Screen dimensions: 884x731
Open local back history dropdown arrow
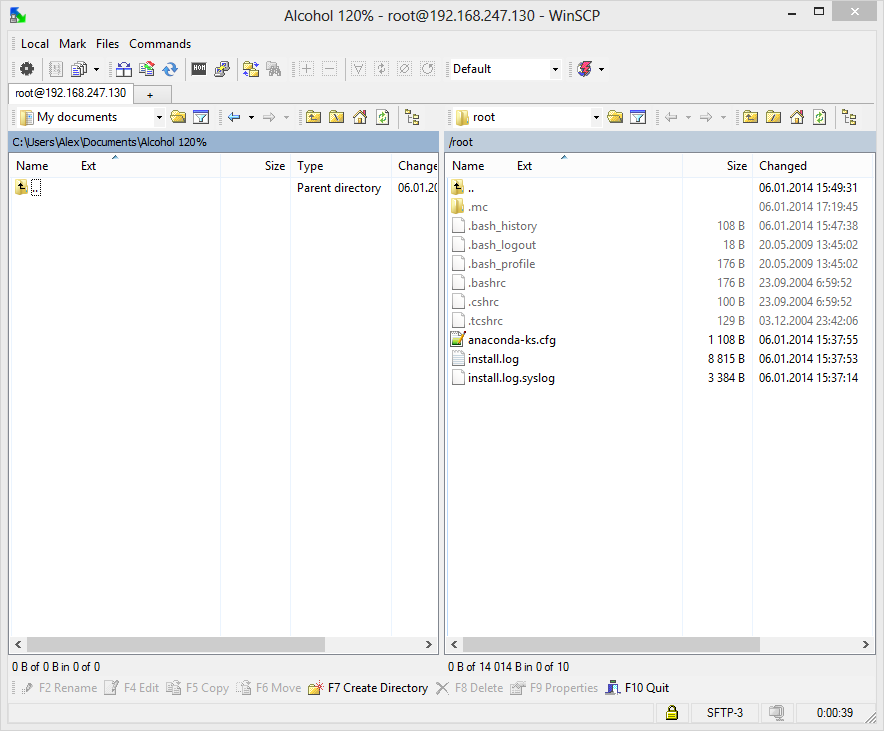251,117
